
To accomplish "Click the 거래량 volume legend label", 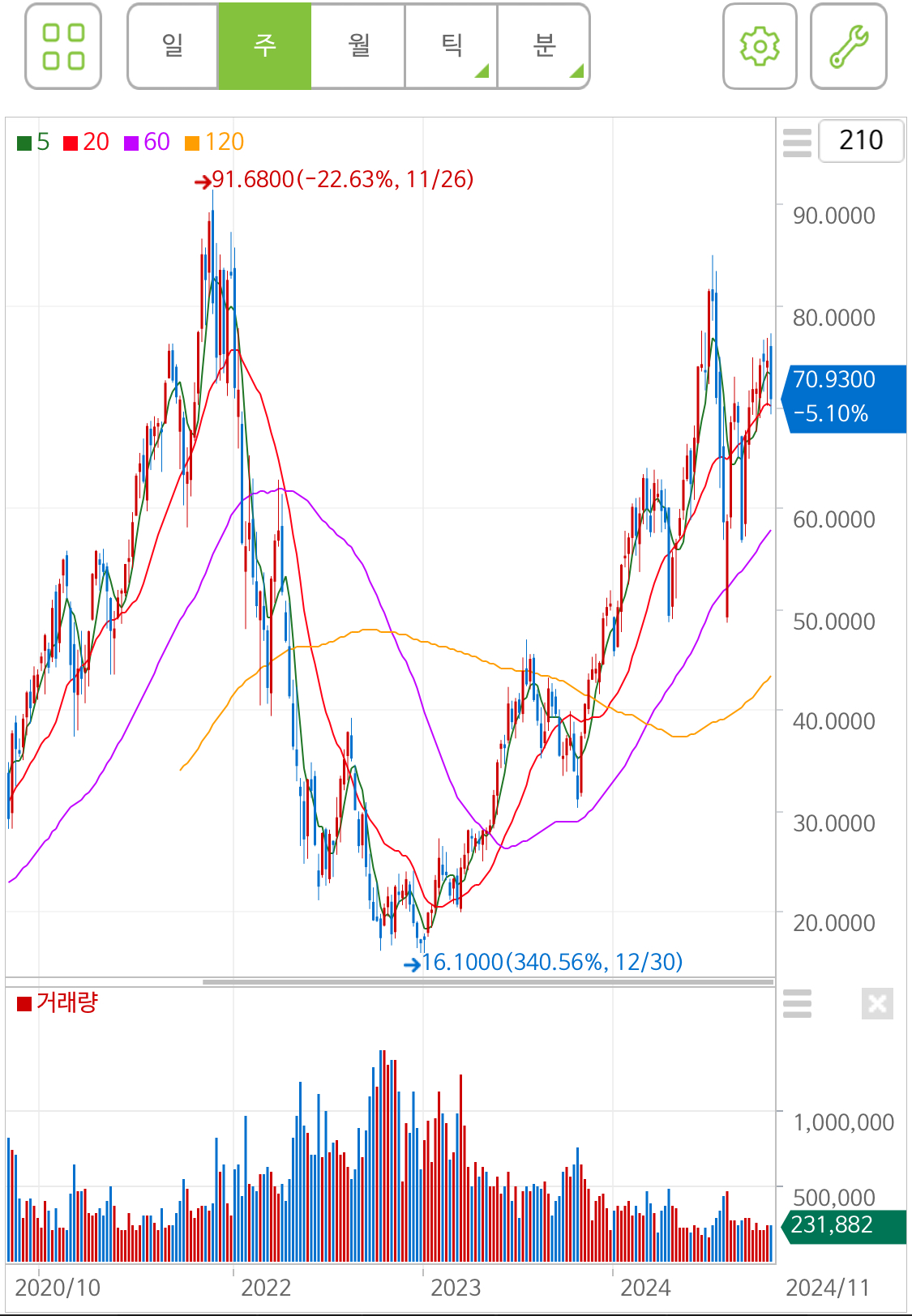I will pos(66,1002).
